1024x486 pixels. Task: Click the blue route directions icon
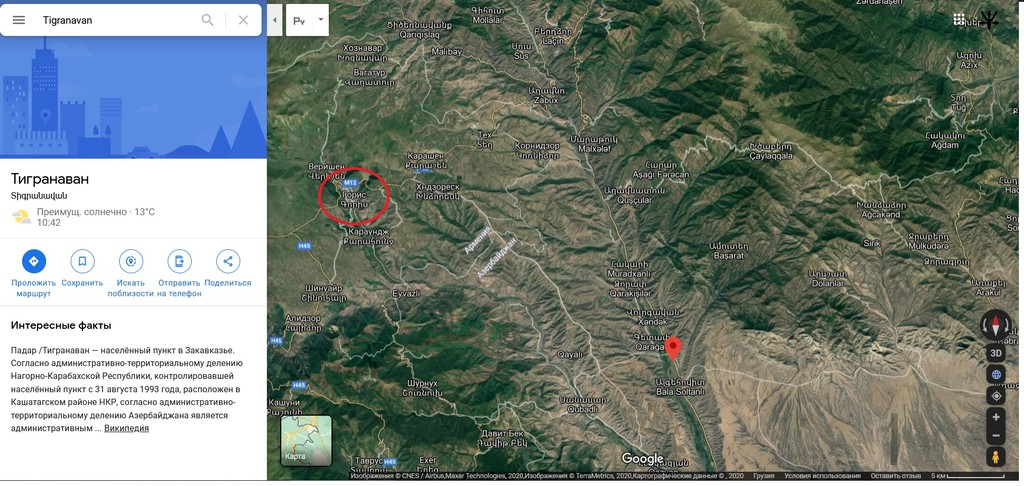coord(34,261)
